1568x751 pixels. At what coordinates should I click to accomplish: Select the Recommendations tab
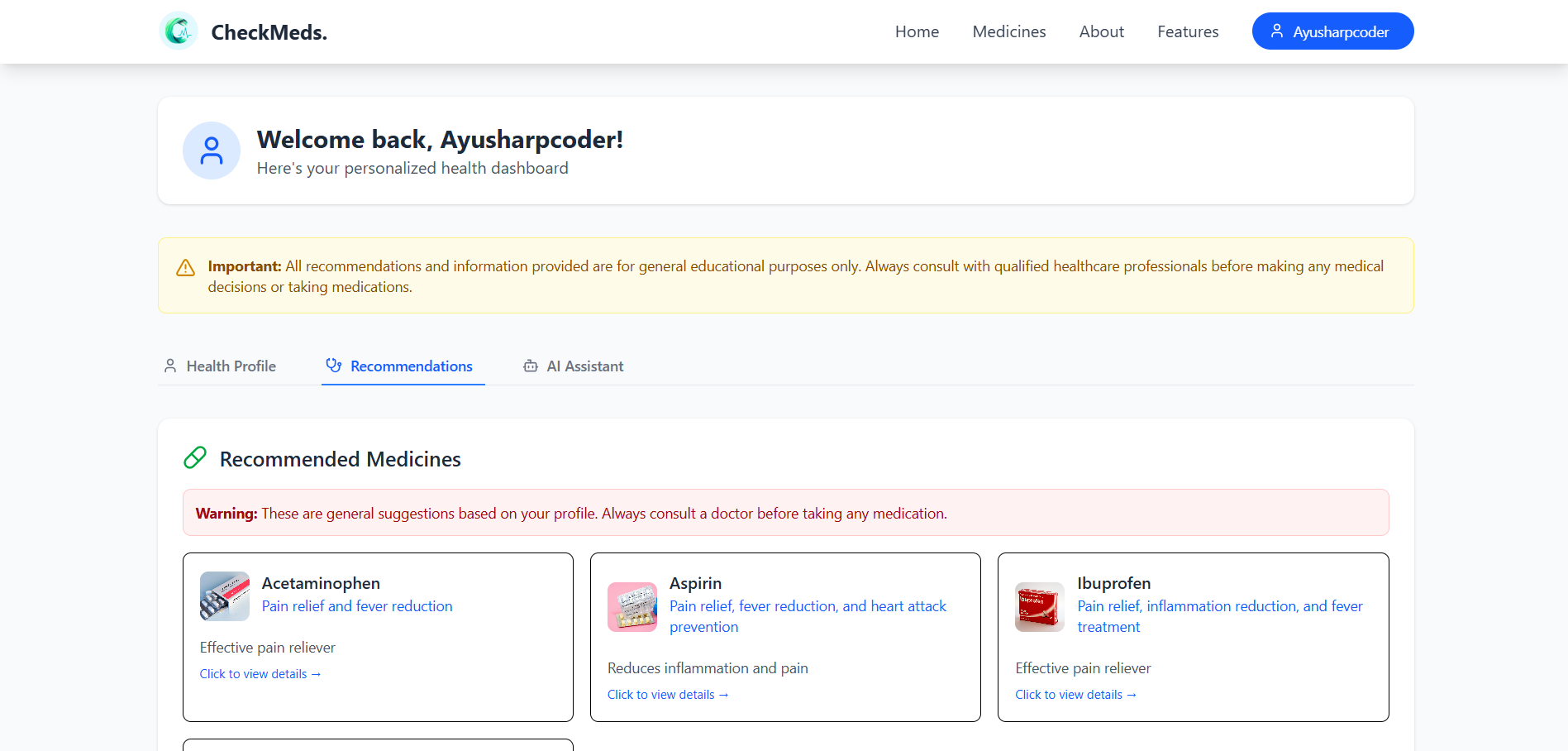403,366
